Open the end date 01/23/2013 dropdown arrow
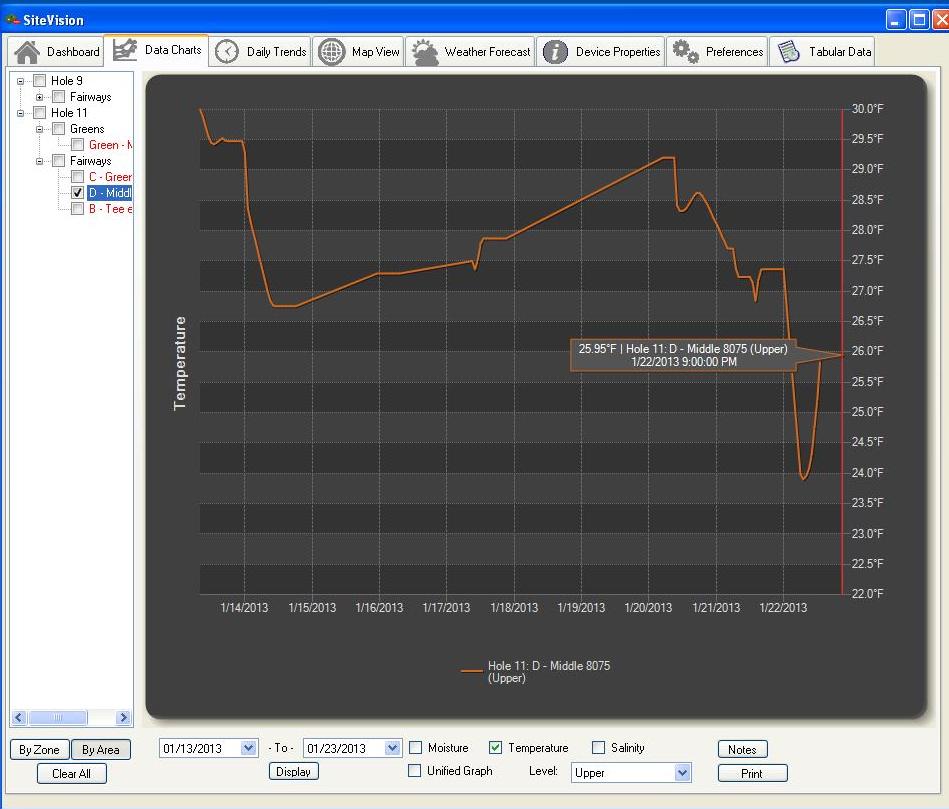949x809 pixels. (x=392, y=748)
